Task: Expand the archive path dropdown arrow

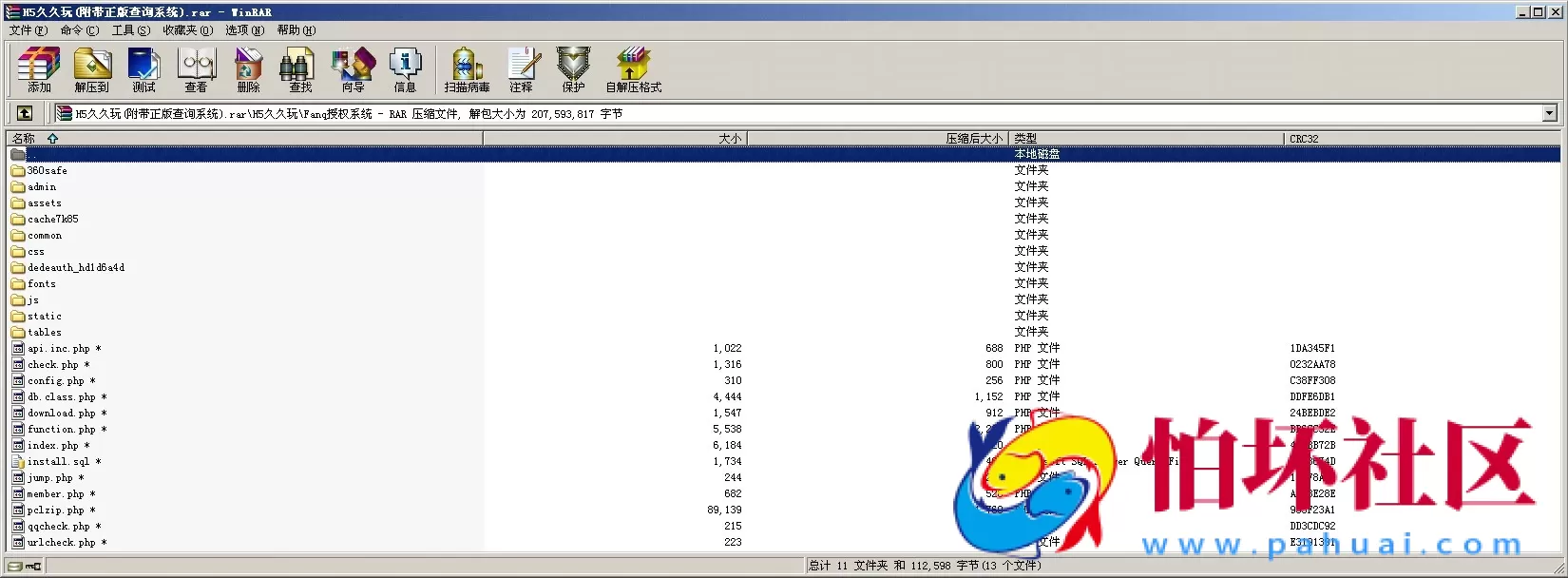Action: (1549, 113)
